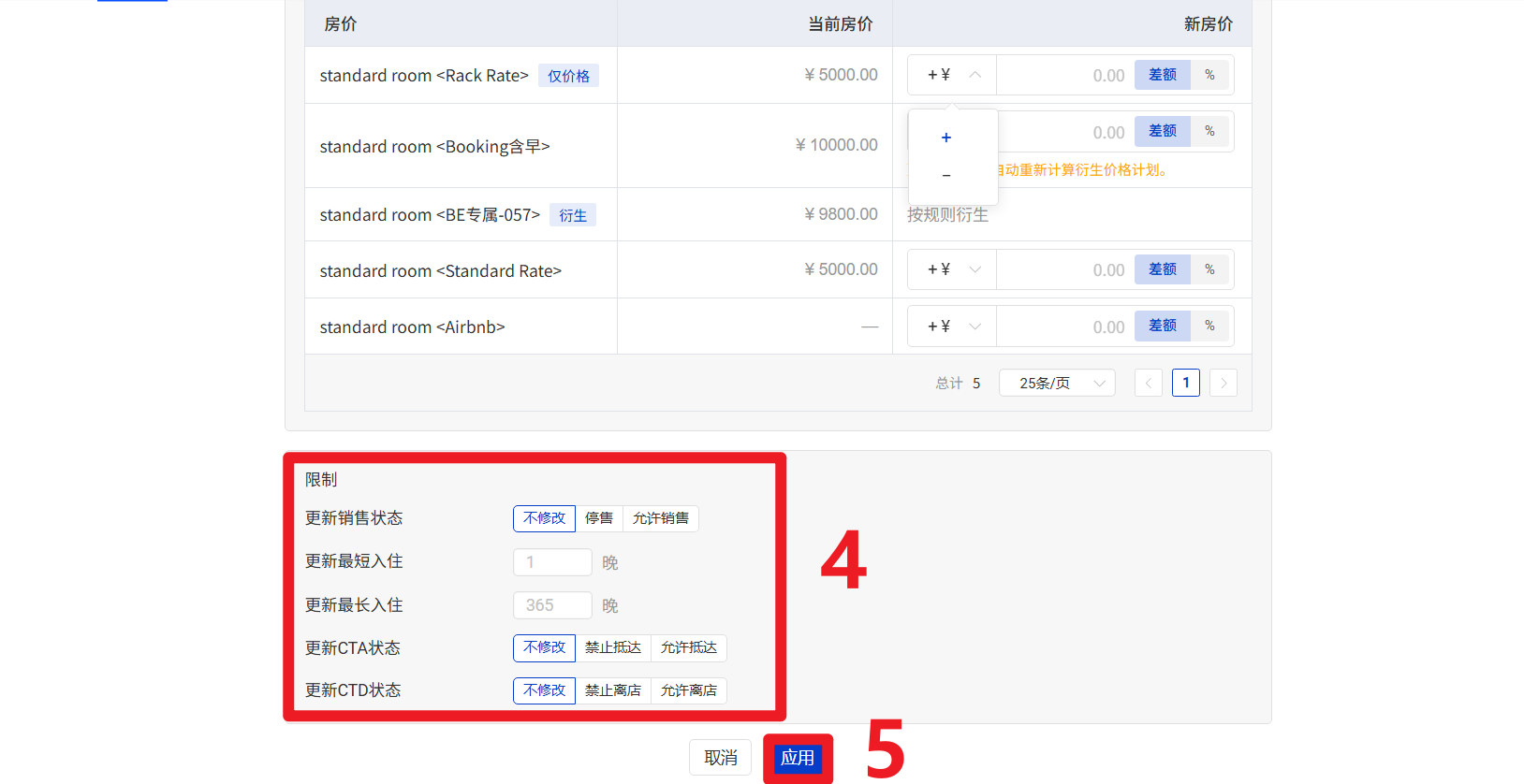The image size is (1524, 784).
Task: Focus Rack Rate new price field
Action: point(1065,75)
